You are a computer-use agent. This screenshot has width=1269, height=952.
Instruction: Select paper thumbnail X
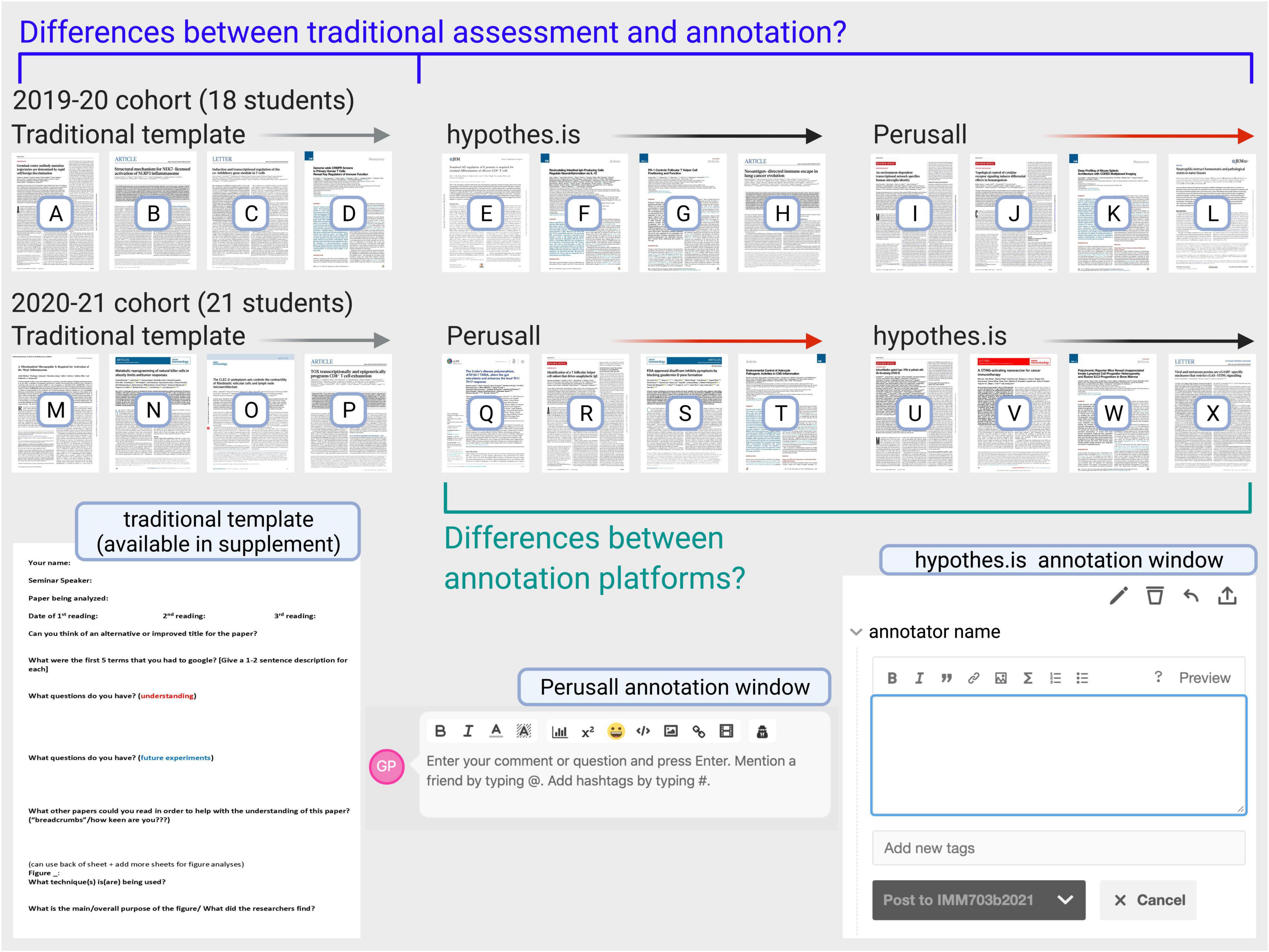pos(1212,413)
